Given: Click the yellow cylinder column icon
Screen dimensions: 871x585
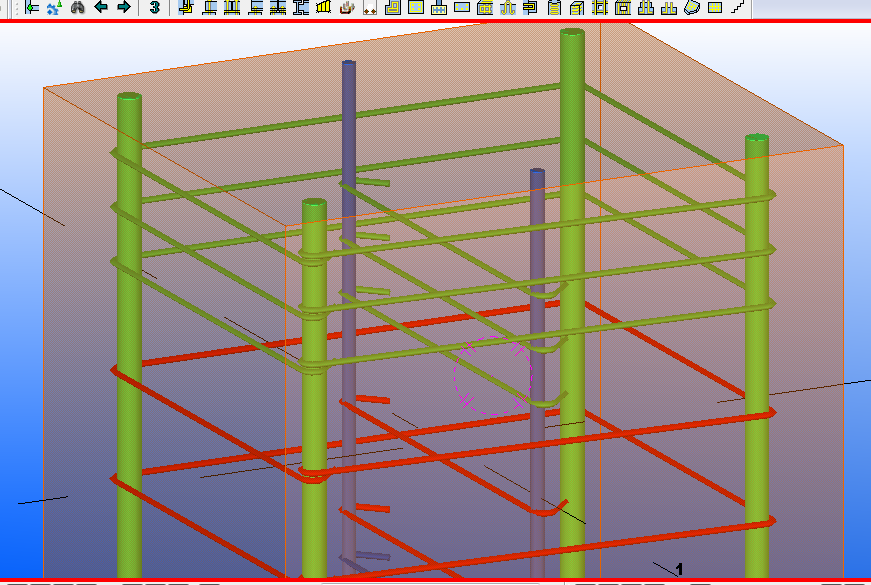Looking at the screenshot, I should (x=554, y=7).
